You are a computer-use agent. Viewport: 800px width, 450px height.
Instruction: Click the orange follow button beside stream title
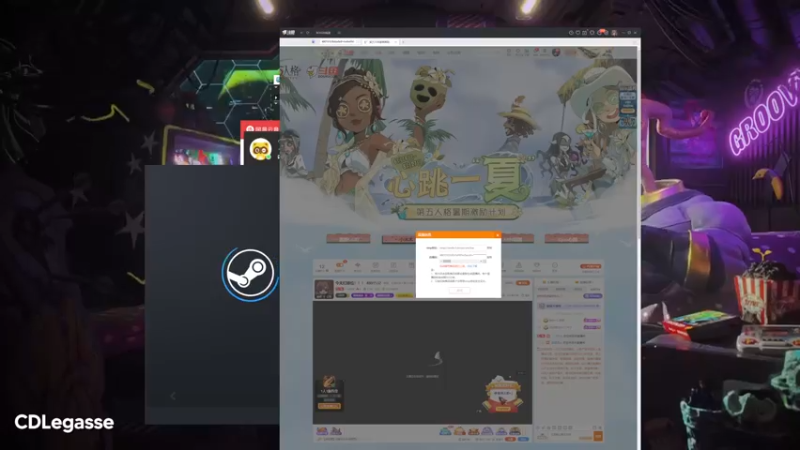[x=523, y=283]
